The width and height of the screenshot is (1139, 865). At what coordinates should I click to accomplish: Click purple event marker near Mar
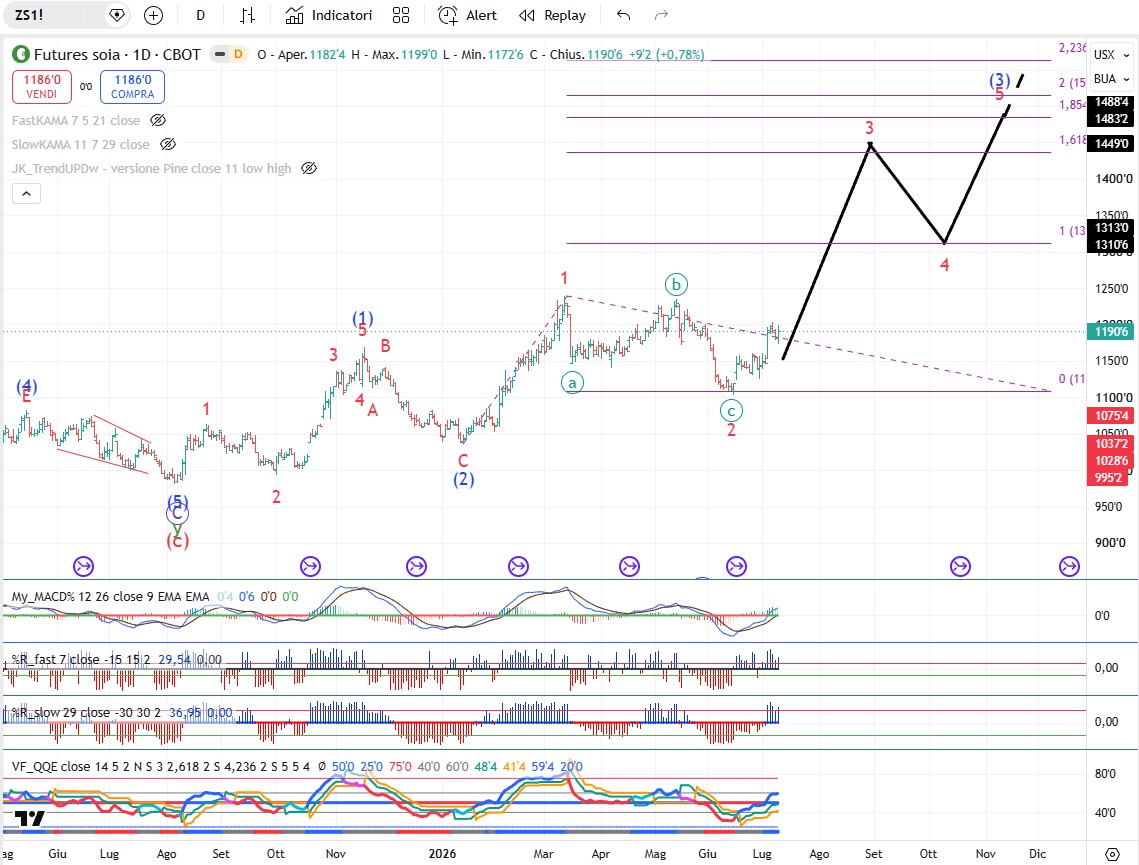tap(518, 566)
